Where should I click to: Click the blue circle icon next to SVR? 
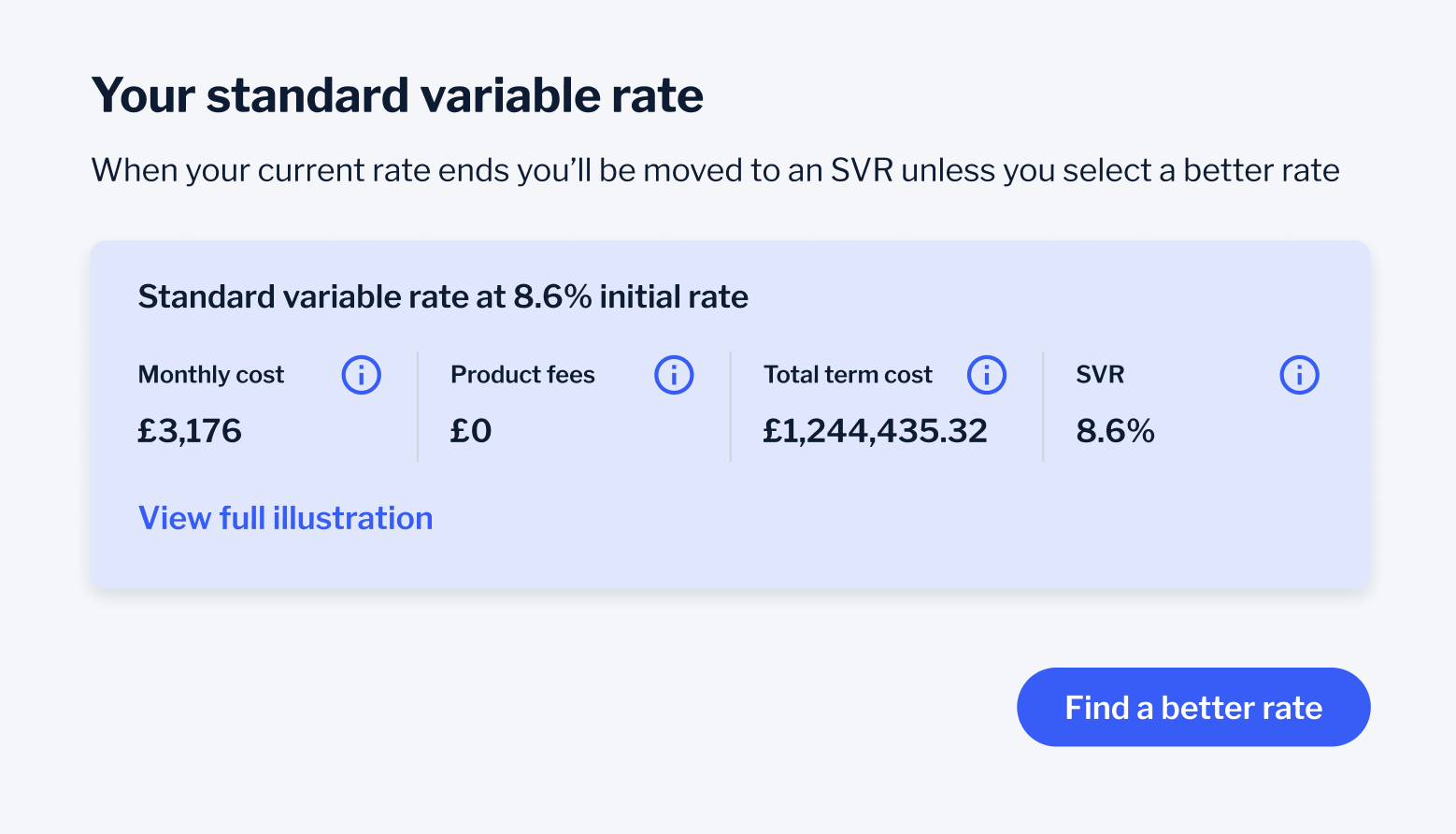pos(1299,374)
